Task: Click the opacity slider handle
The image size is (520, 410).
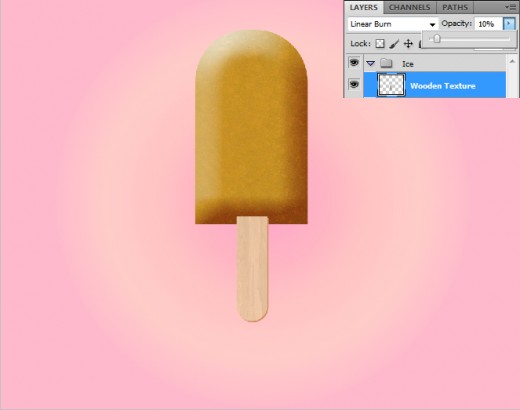Action: click(437, 39)
